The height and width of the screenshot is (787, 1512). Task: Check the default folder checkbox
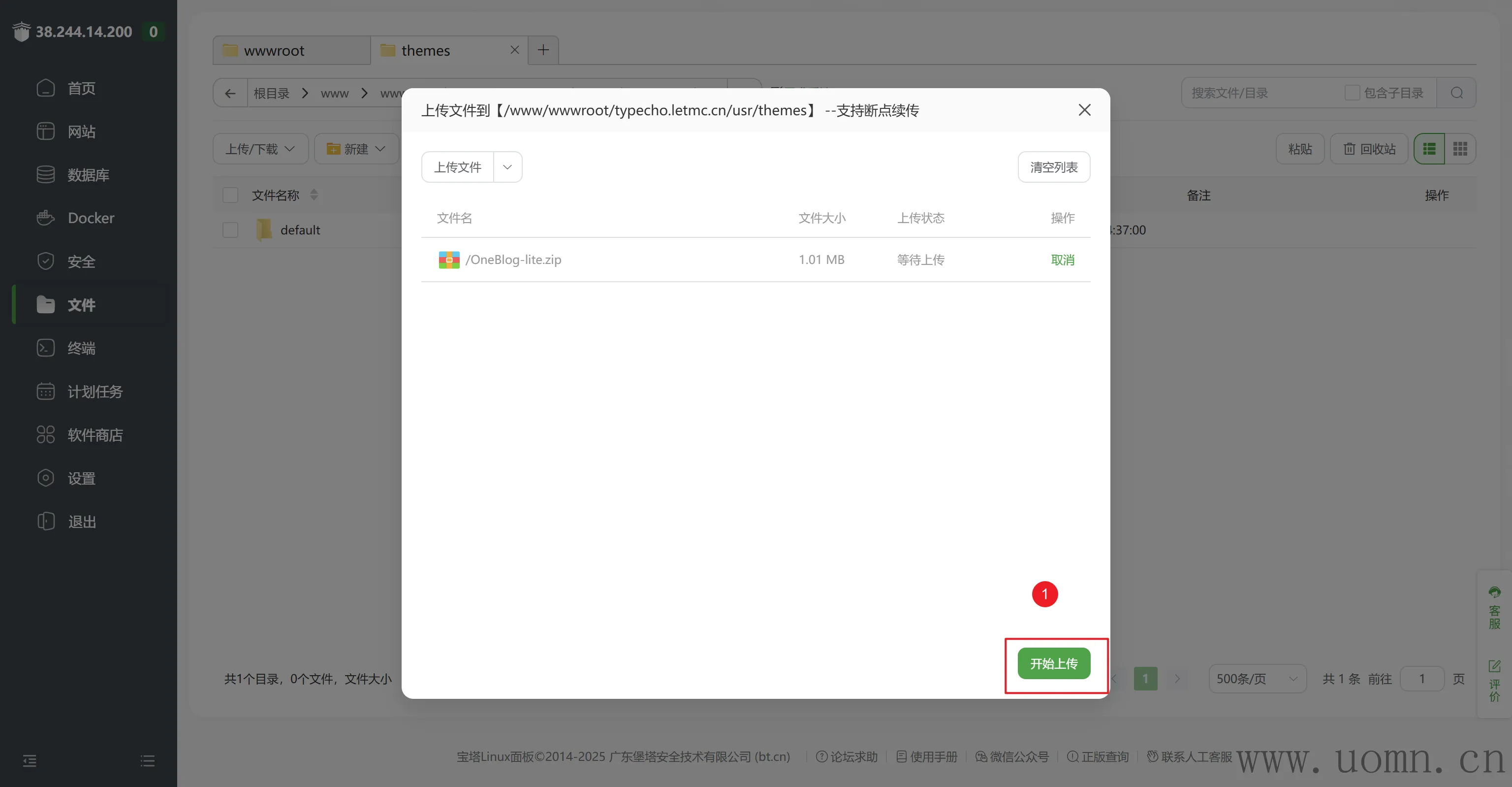coord(230,230)
